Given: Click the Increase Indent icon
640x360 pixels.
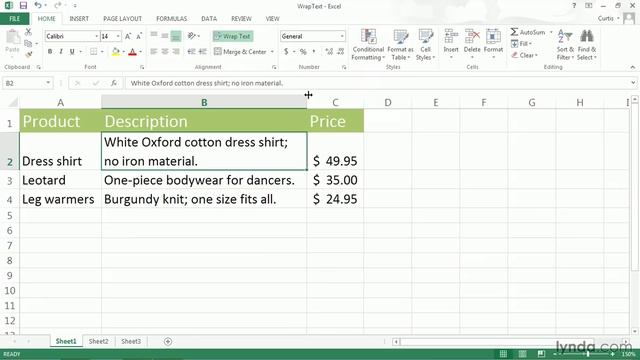Looking at the screenshot, I should [x=202, y=51].
